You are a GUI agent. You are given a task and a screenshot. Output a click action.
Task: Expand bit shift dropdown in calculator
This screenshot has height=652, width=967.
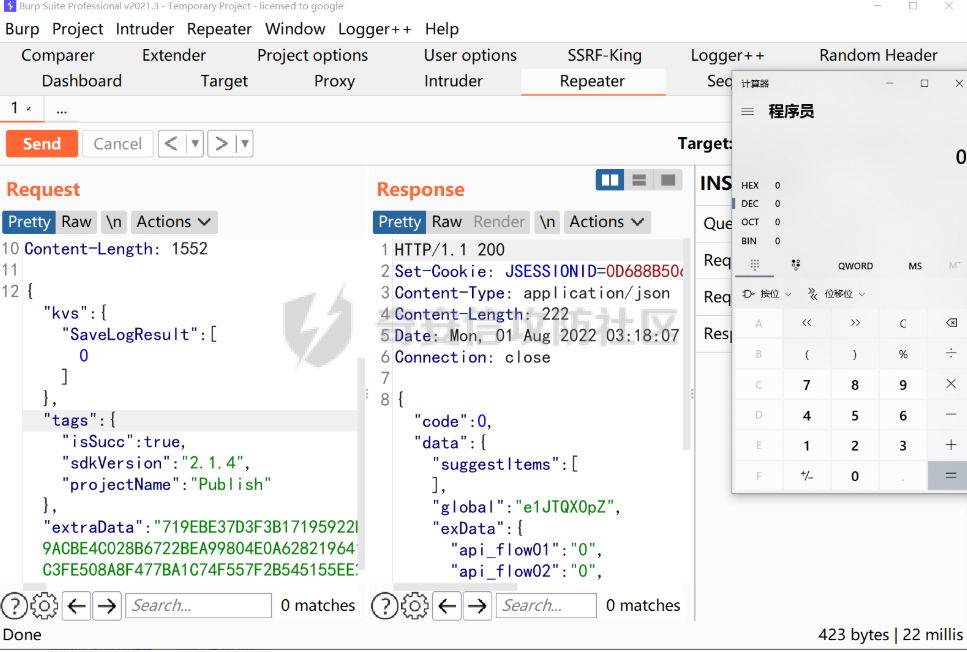(x=836, y=294)
